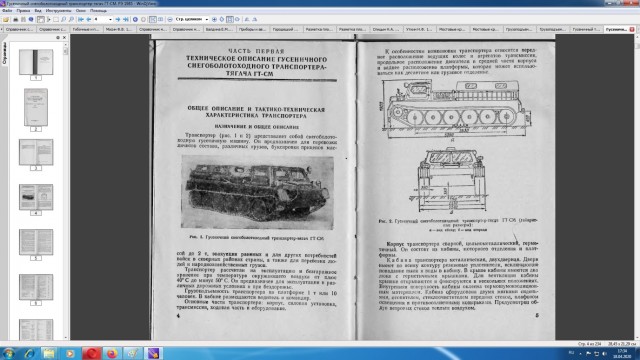Open the Файл menu
Screen dimensions: 640x360
pyautogui.click(x=7, y=11)
